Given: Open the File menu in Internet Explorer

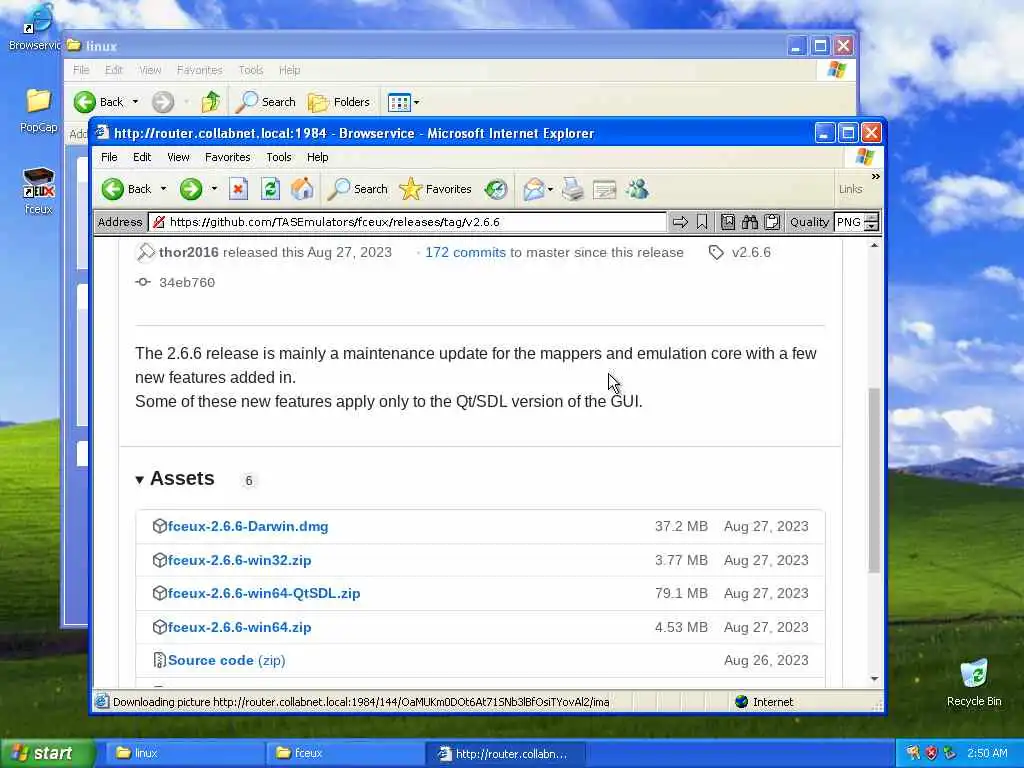Looking at the screenshot, I should click(x=109, y=157).
